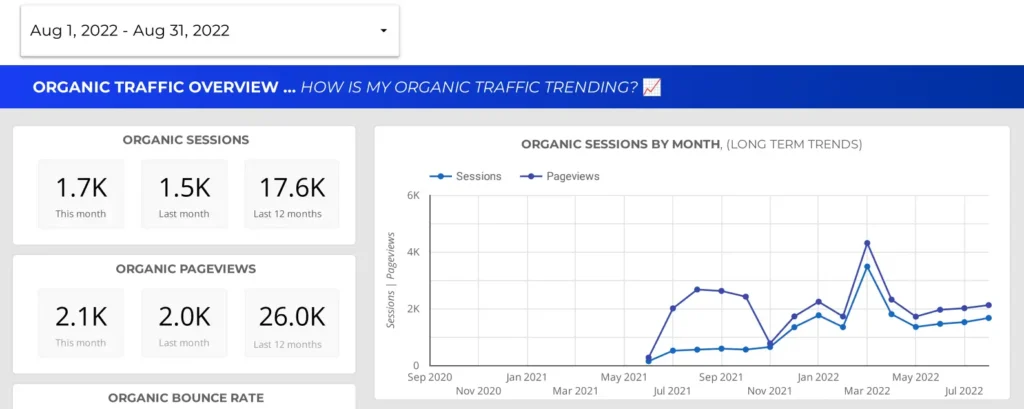
Task: Click the Sessions legend line marker
Action: click(x=441, y=176)
